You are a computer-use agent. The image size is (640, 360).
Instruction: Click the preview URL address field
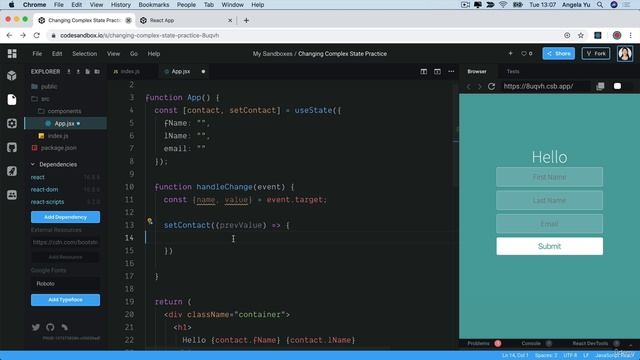546,86
